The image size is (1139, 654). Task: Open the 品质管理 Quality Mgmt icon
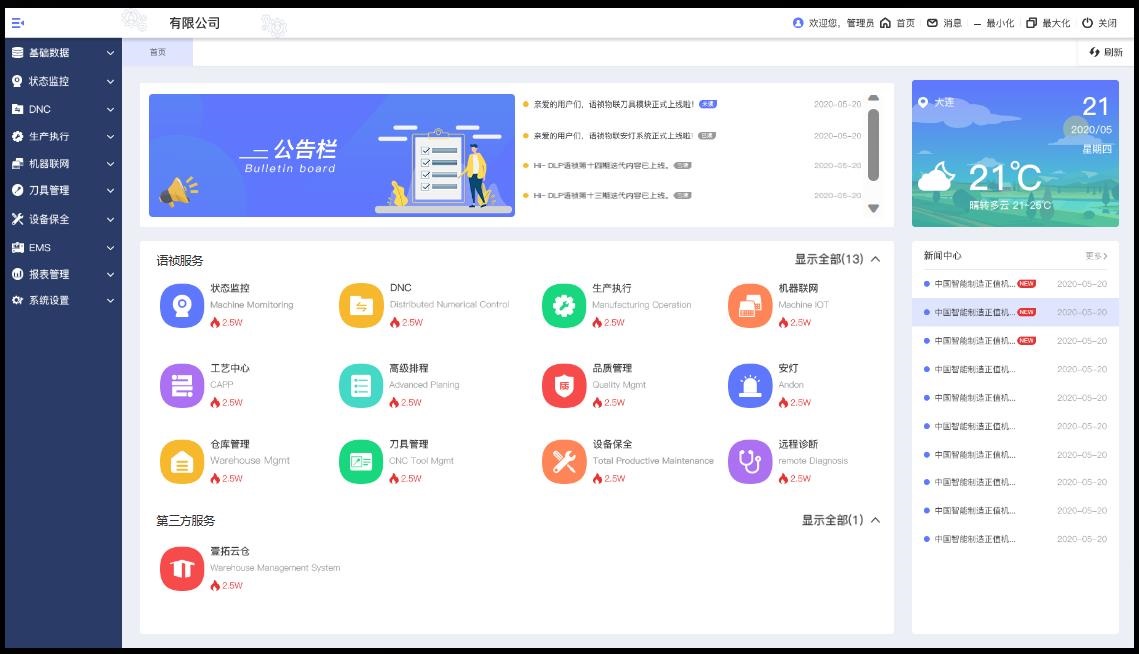(x=564, y=386)
